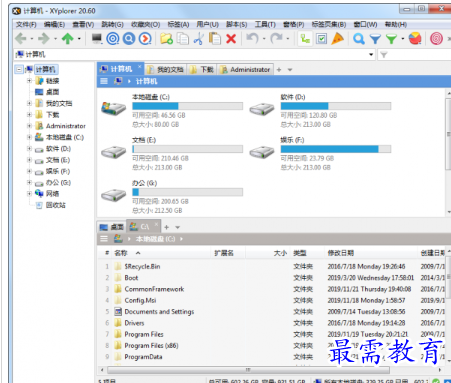Open the 查看(V) menu
This screenshot has width=451, height=383.
83,24
